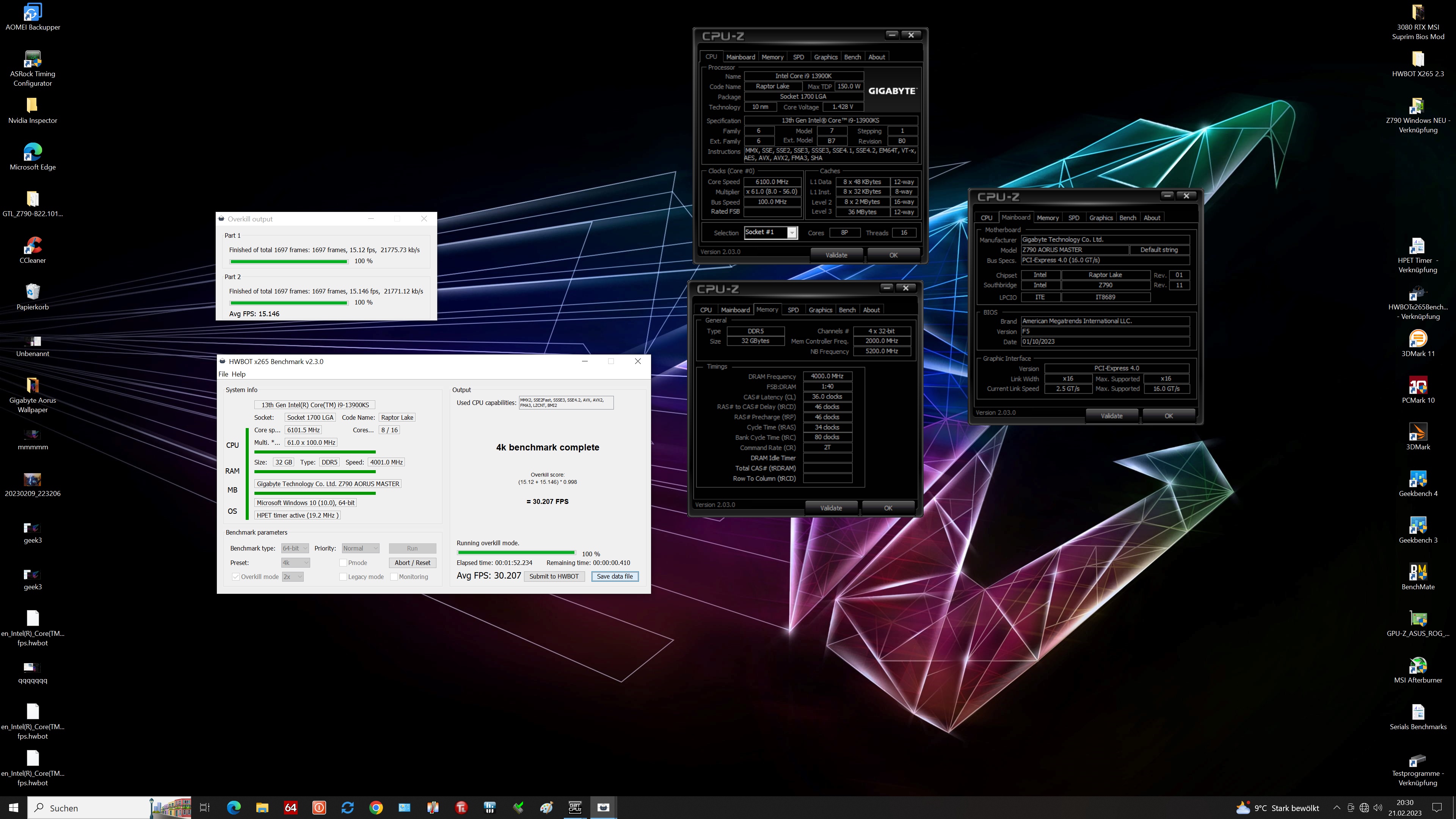Select the CCleaner desktop icon
Image resolution: width=1456 pixels, height=819 pixels.
pyautogui.click(x=33, y=250)
